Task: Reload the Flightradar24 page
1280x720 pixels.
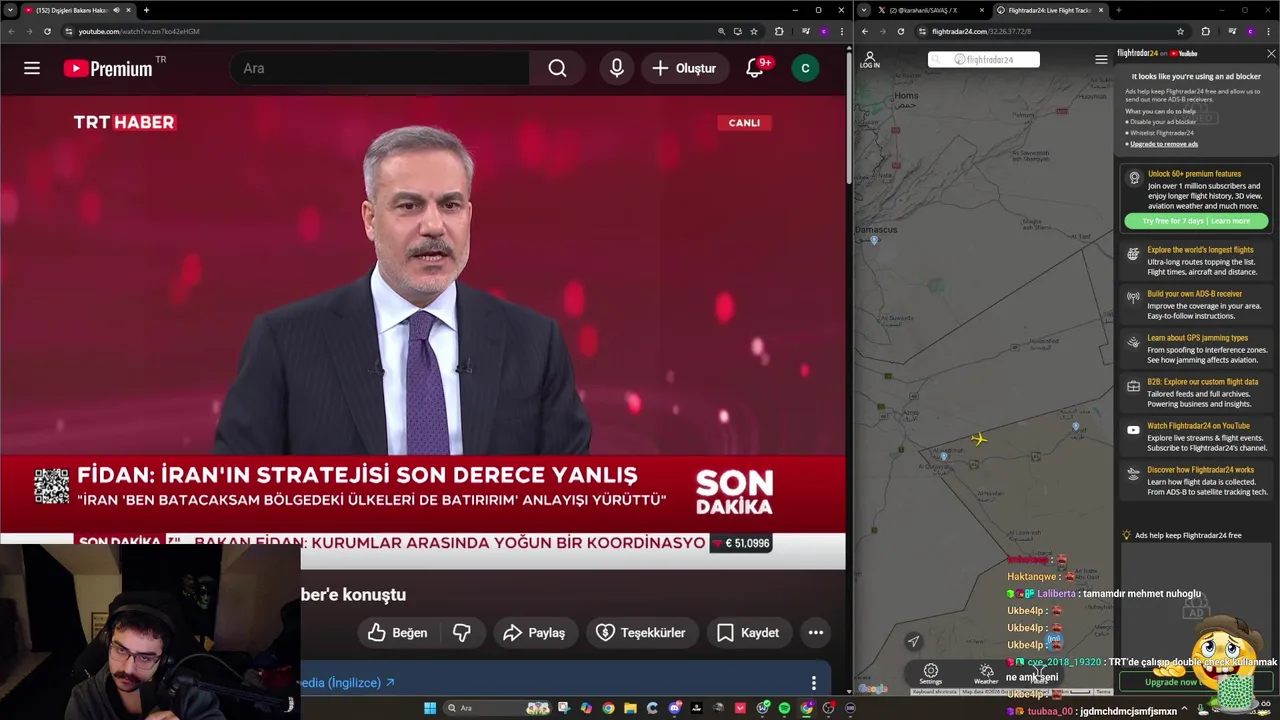Action: pyautogui.click(x=901, y=31)
